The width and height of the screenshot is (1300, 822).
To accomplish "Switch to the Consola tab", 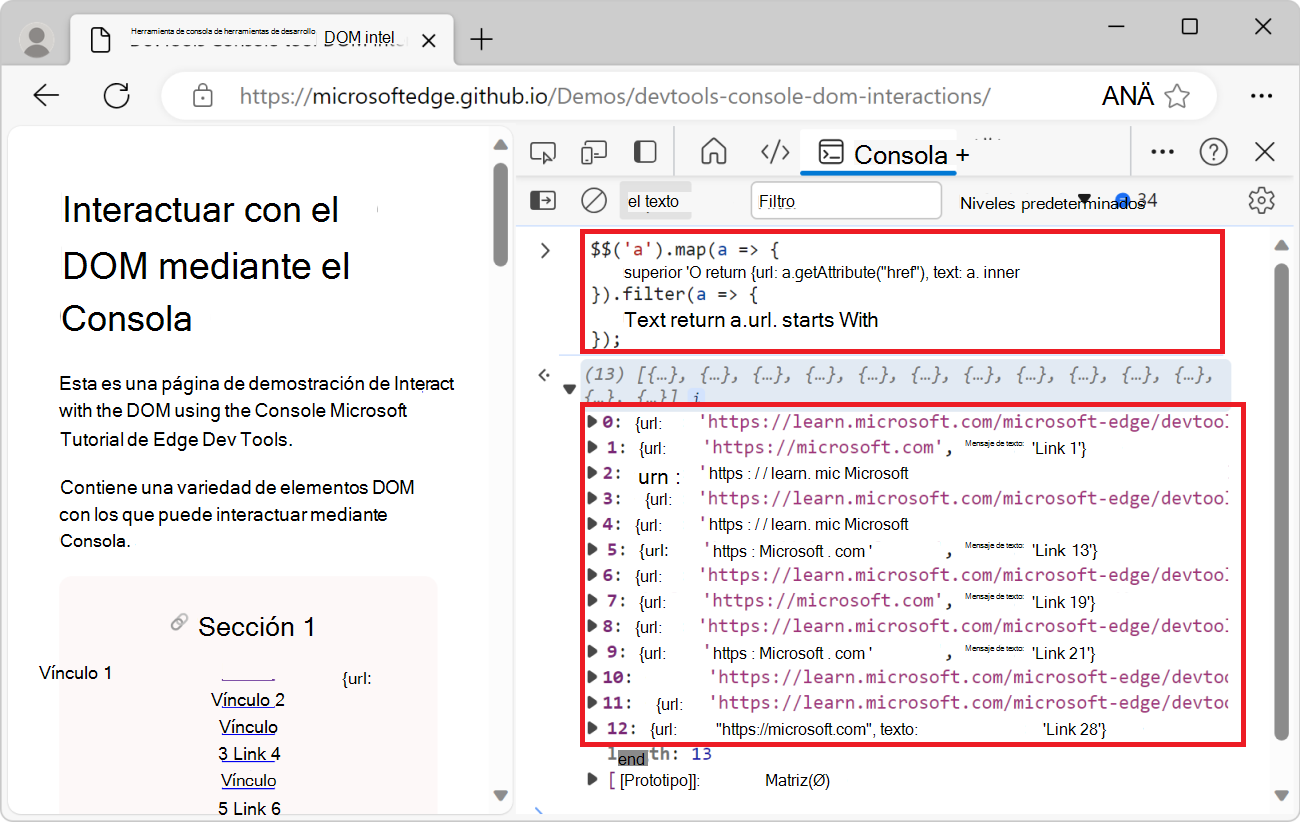I will coord(878,154).
